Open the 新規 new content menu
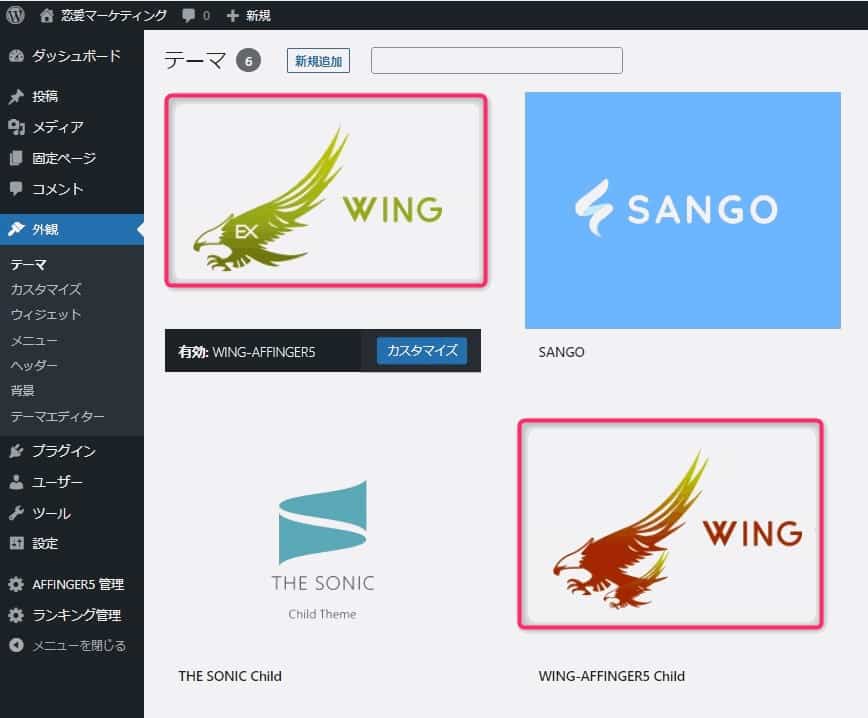Image resolution: width=868 pixels, height=718 pixels. click(258, 16)
